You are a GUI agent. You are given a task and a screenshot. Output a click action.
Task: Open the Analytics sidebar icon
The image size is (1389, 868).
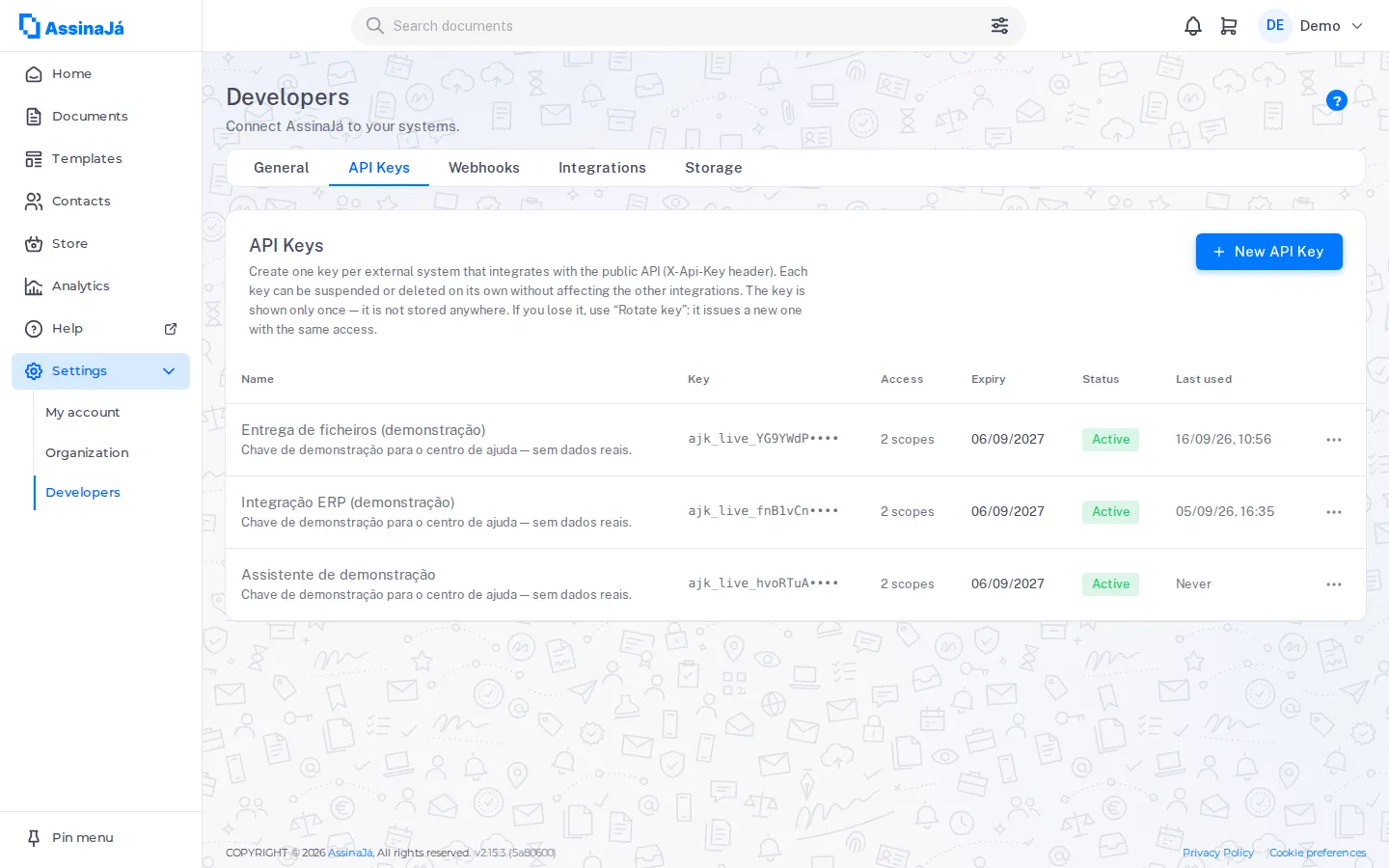pos(34,286)
